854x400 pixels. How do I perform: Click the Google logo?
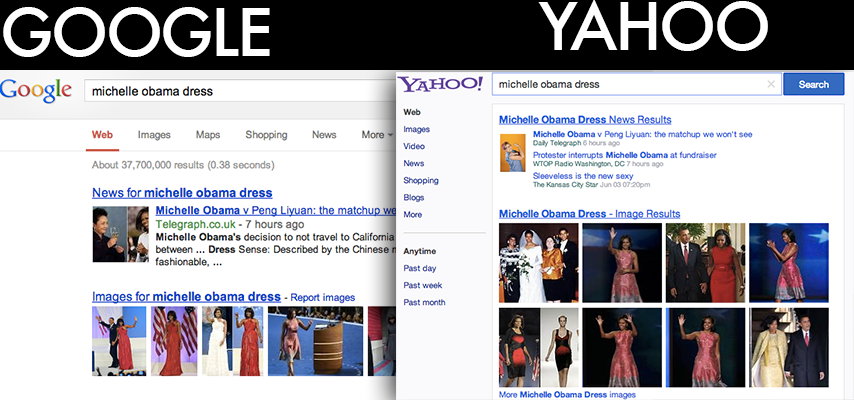[36, 90]
